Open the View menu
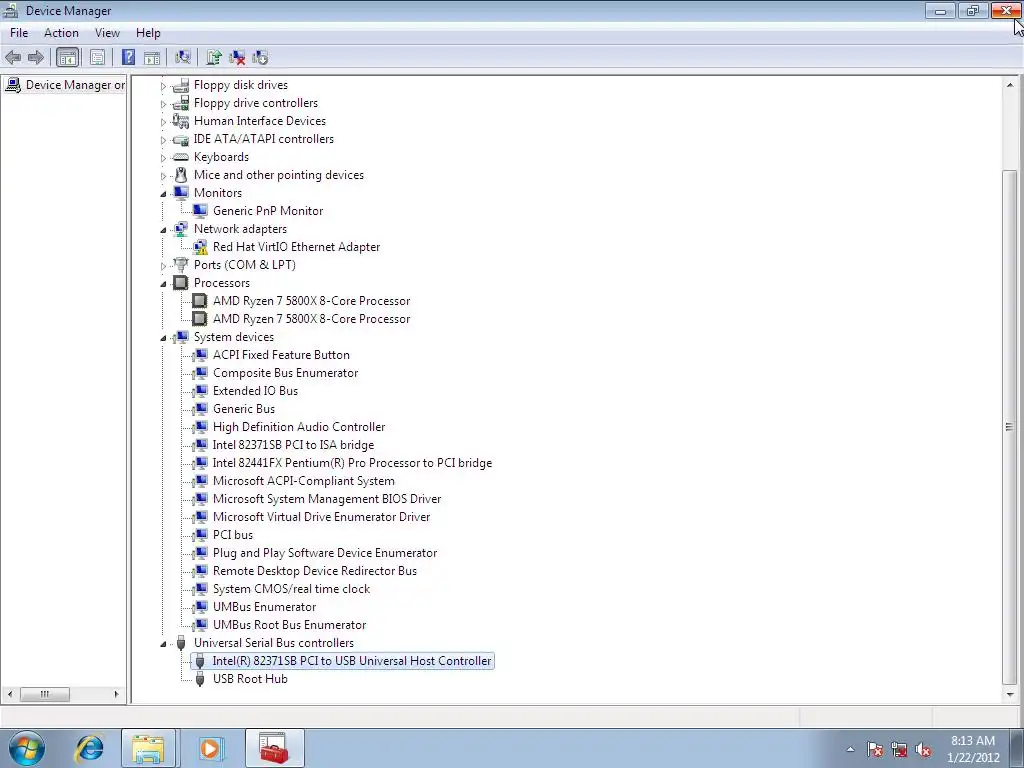 coord(107,33)
